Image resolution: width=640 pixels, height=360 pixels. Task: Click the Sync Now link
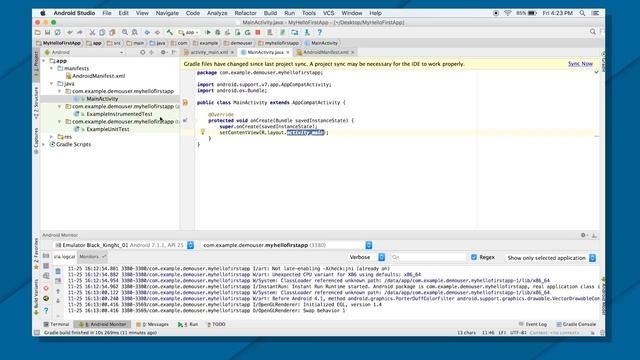(x=580, y=64)
